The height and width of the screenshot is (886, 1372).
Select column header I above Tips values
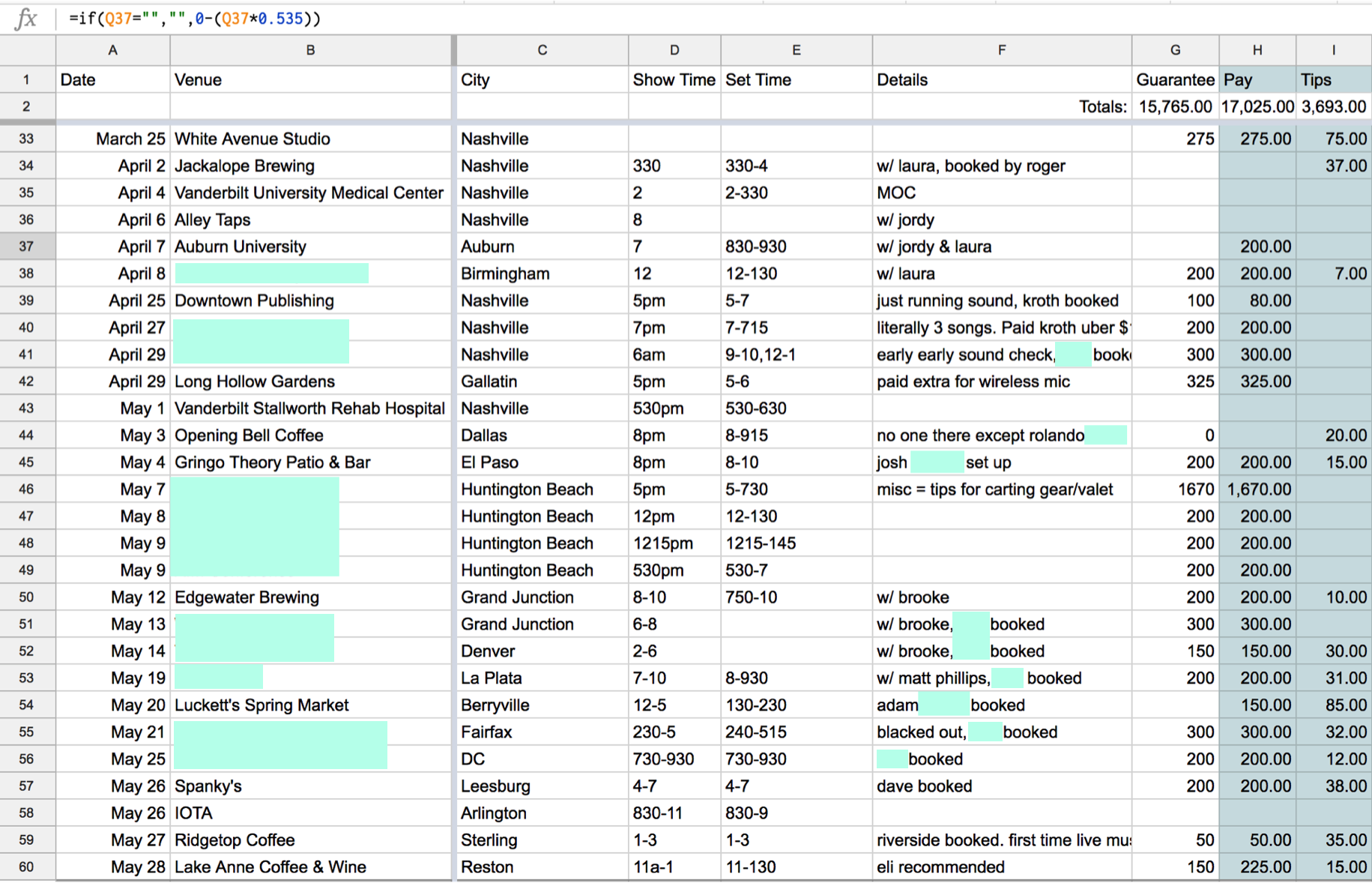pyautogui.click(x=1333, y=49)
